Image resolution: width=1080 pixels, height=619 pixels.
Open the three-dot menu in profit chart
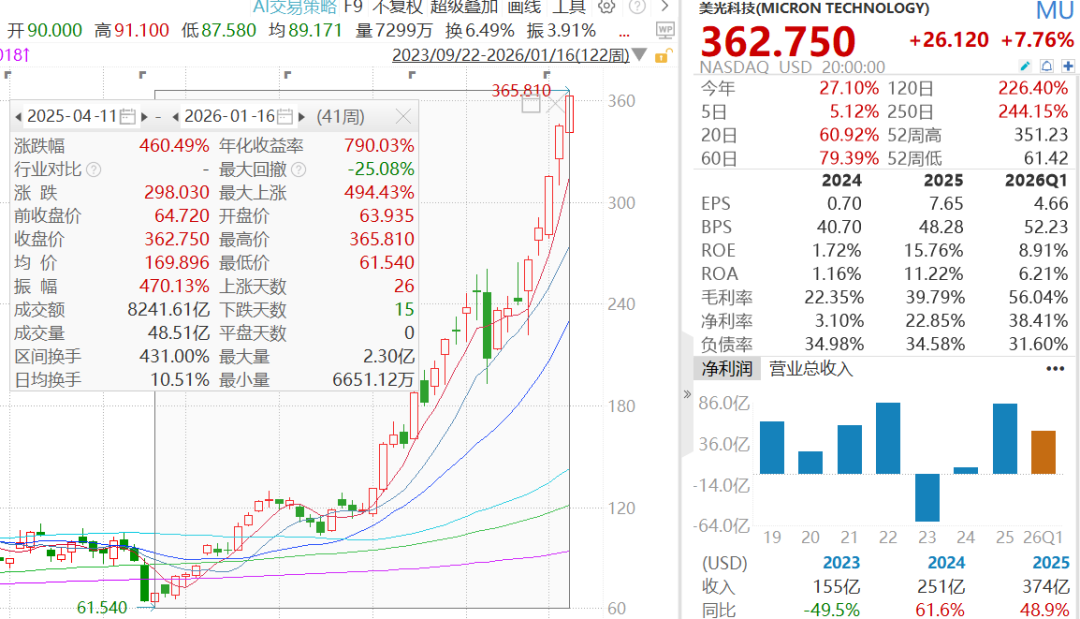pyautogui.click(x=1055, y=369)
